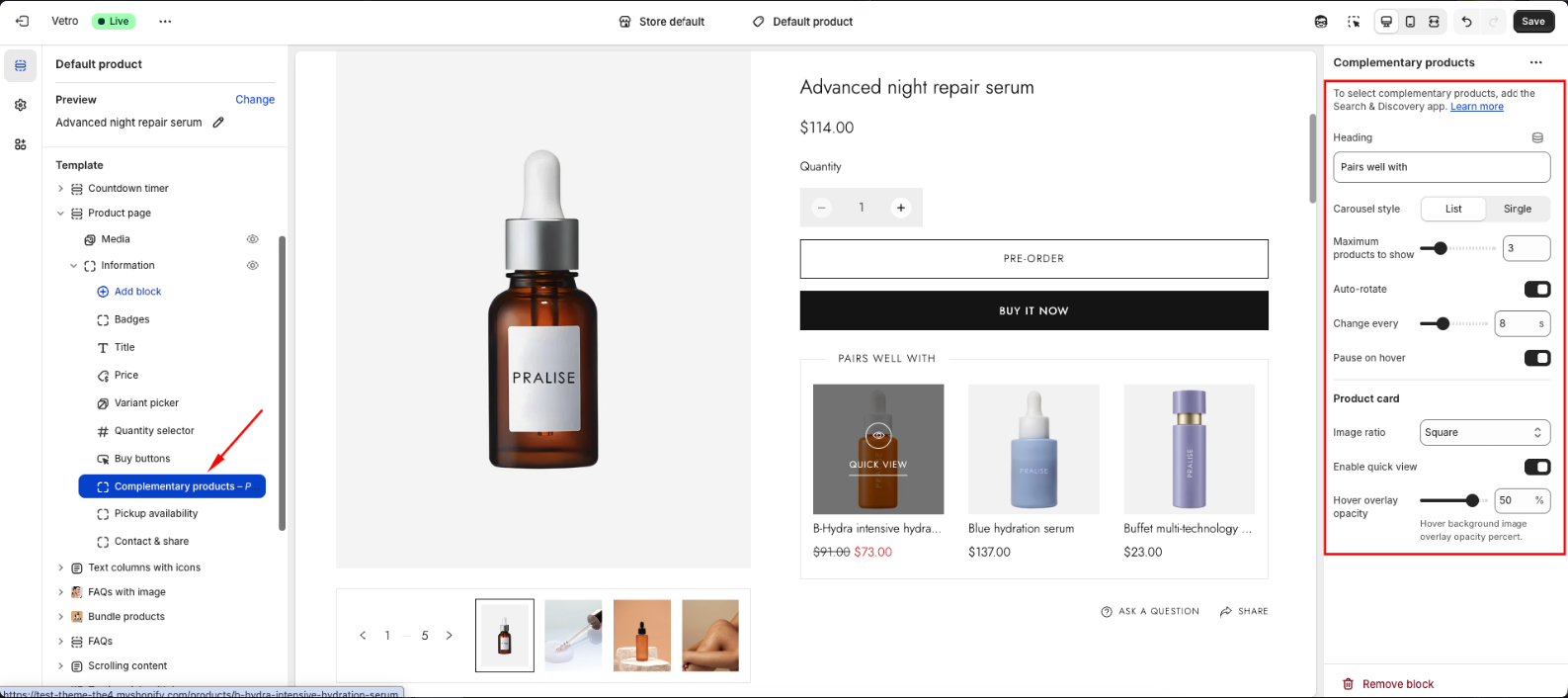Select the Pickup availability block
Screen dimensions: 1568x698
pyautogui.click(x=156, y=514)
